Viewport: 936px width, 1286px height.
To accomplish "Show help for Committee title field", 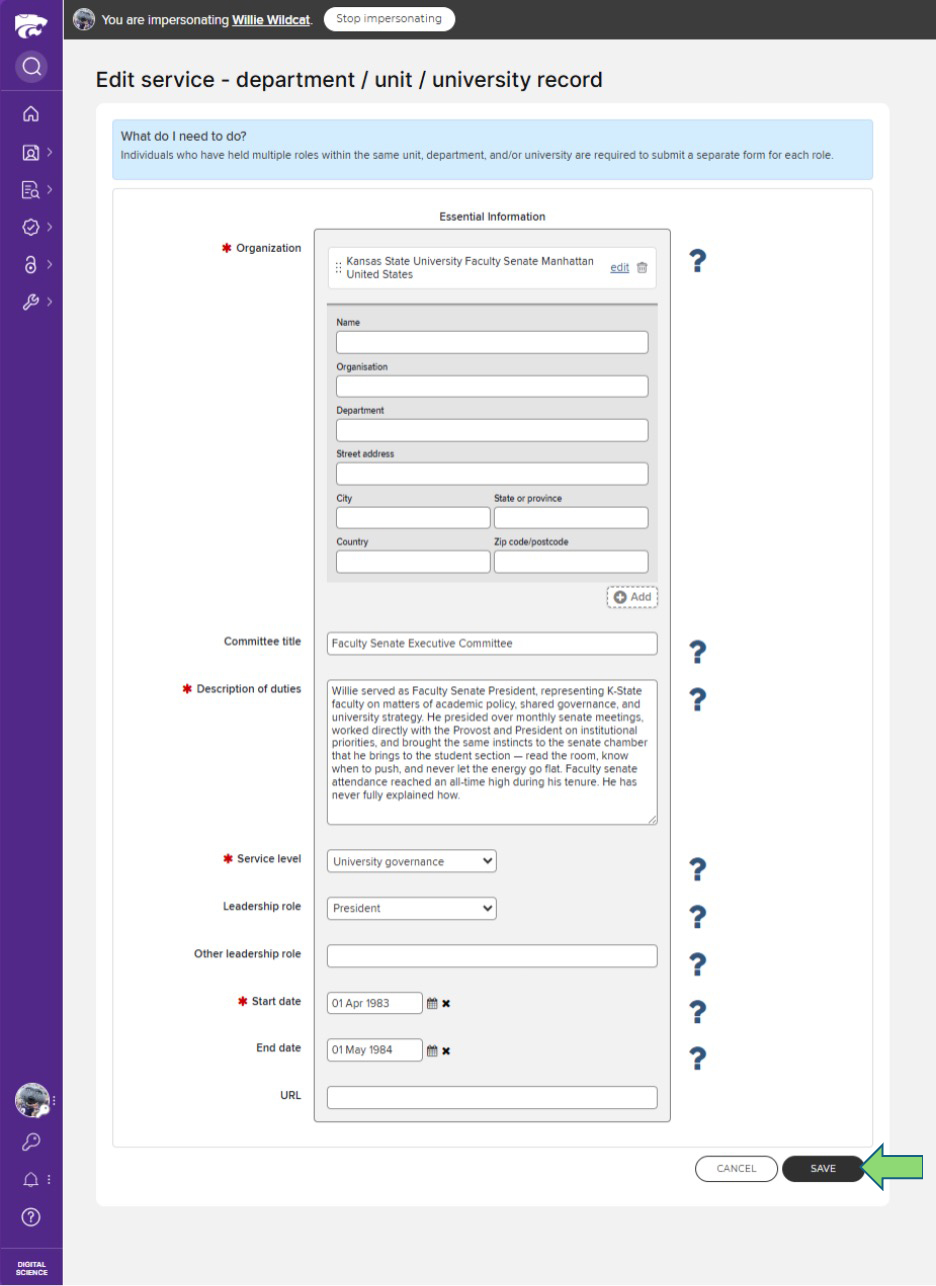I will (x=700, y=652).
